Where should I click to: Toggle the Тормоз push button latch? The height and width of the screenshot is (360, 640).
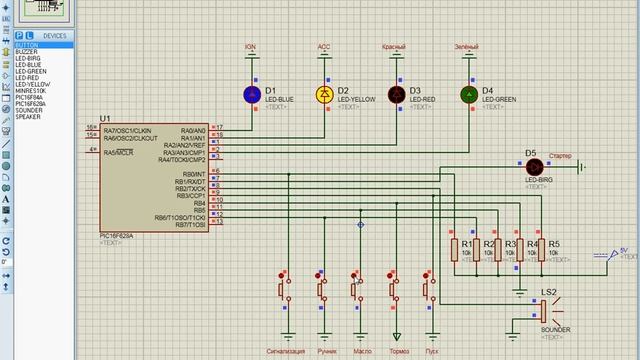389,276
